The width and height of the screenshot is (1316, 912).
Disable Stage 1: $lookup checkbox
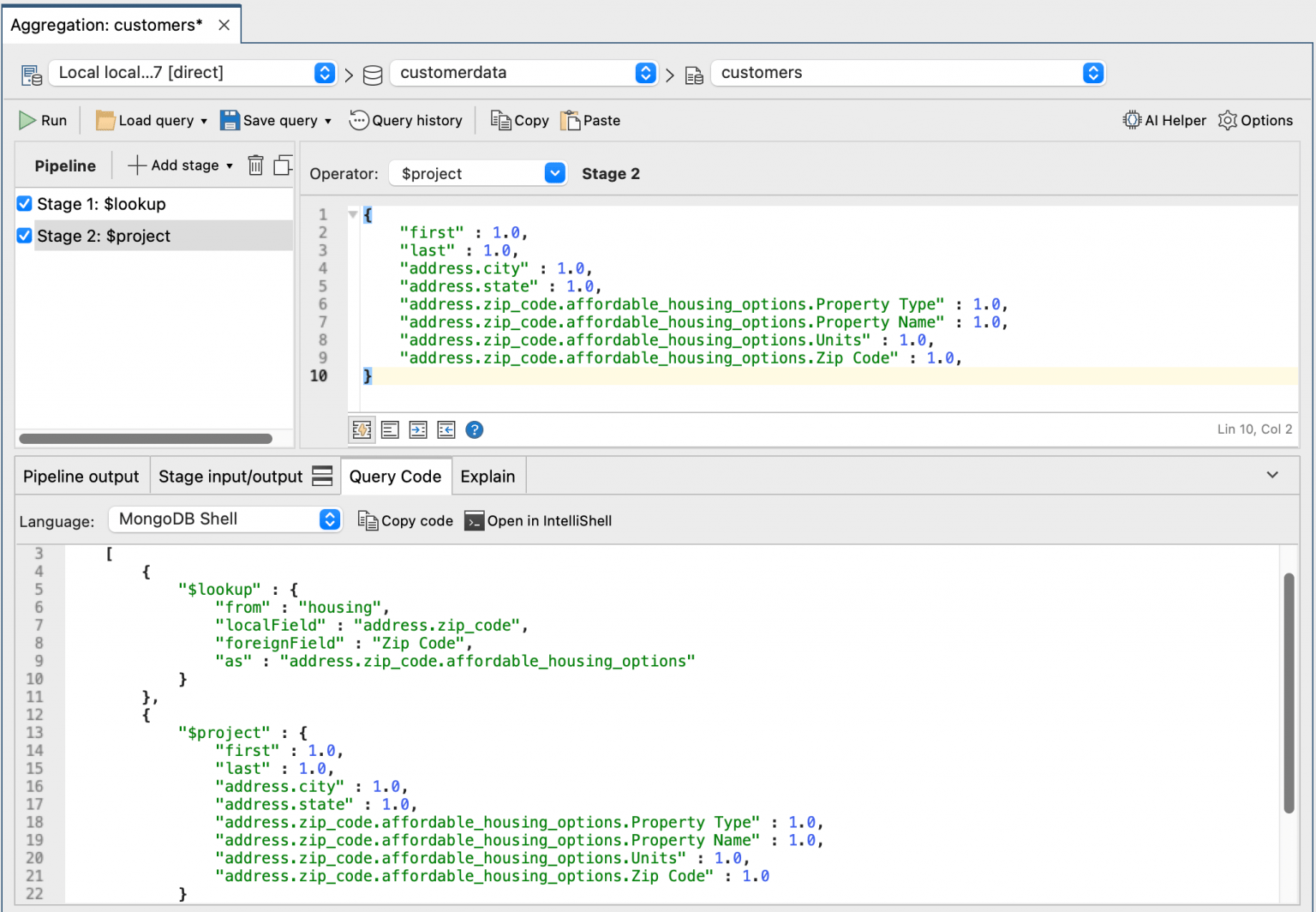point(23,203)
